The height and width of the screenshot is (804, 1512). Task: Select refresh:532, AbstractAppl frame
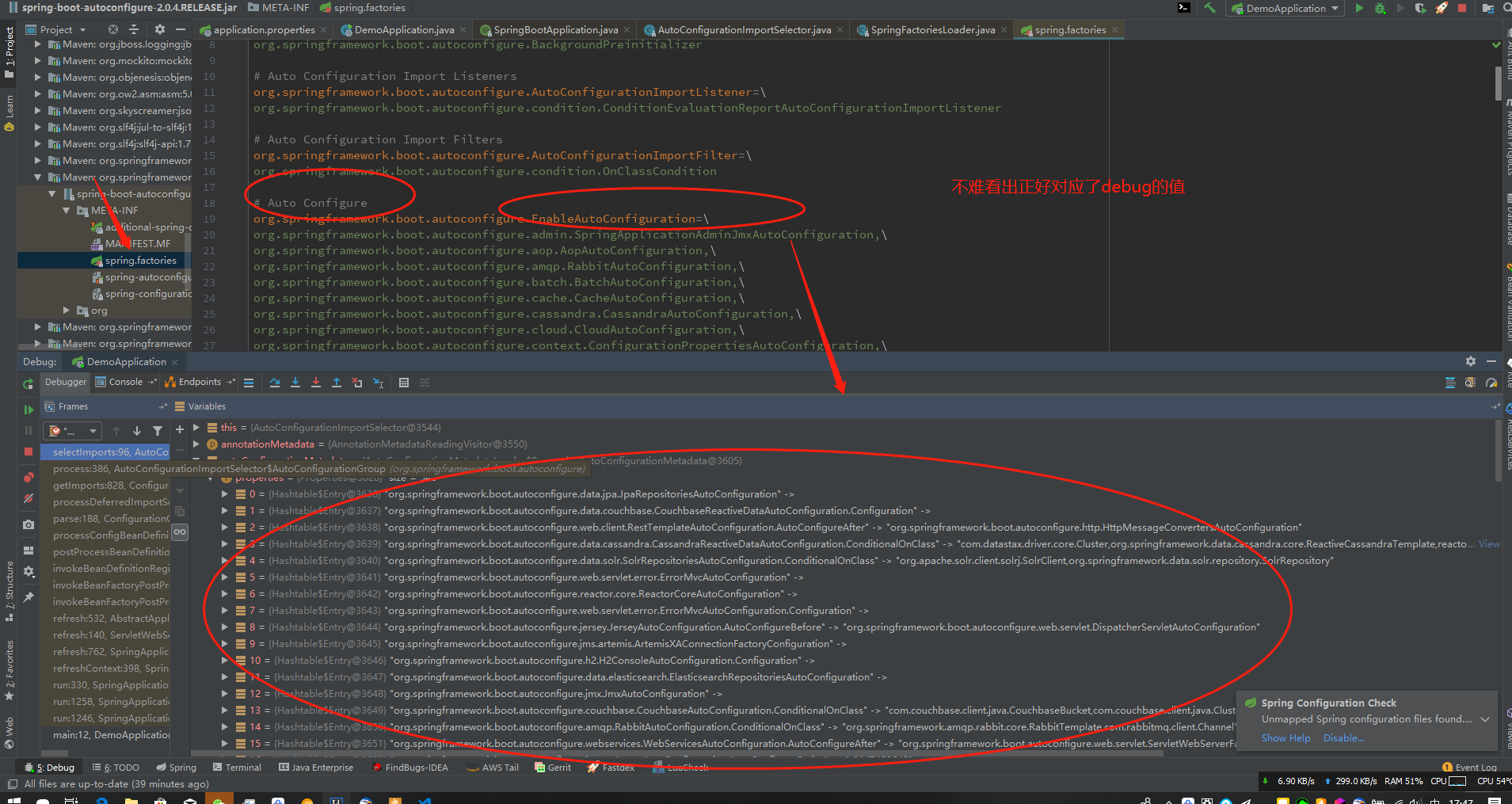point(111,619)
